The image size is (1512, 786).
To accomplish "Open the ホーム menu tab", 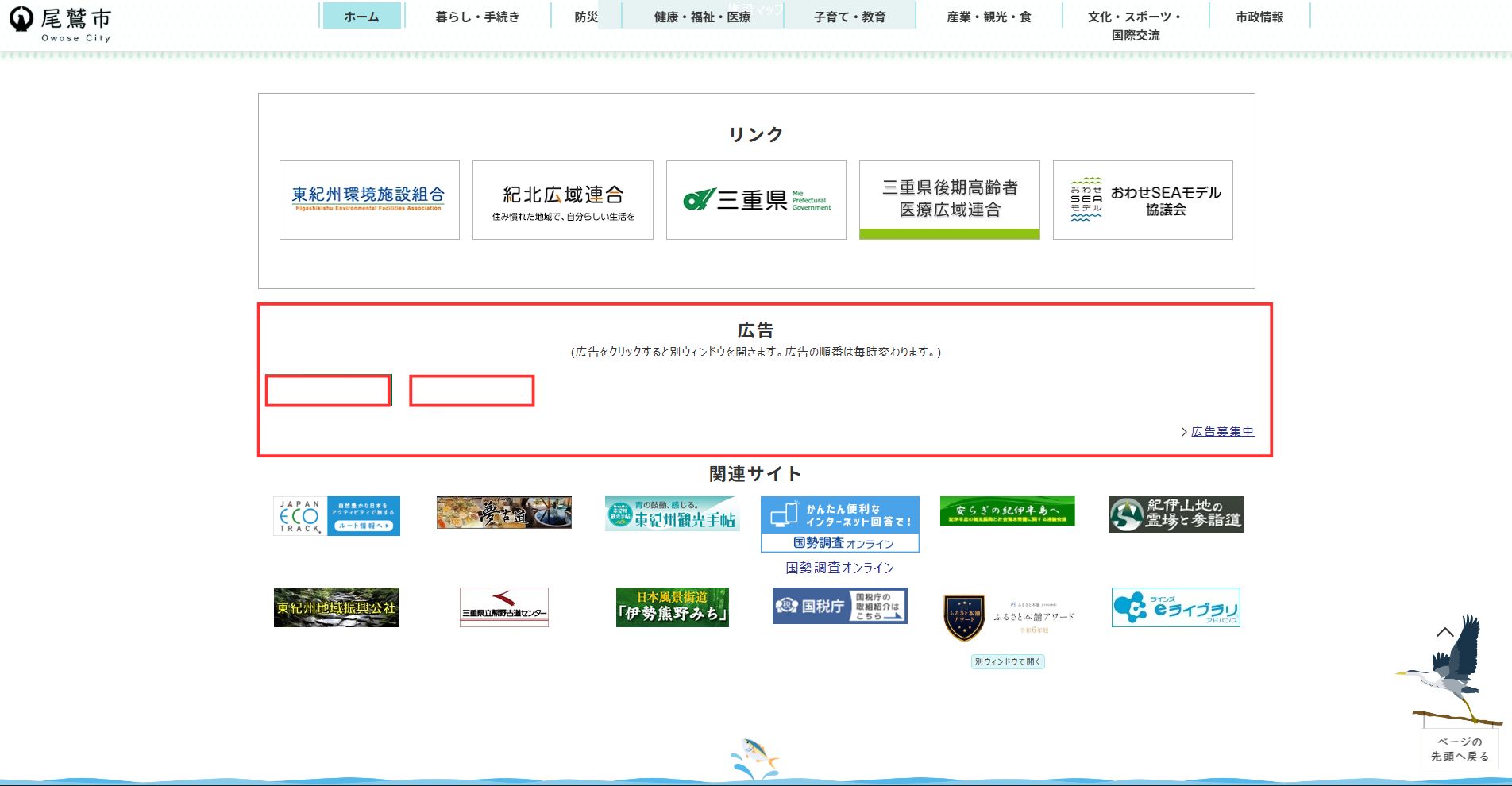I will tap(362, 16).
